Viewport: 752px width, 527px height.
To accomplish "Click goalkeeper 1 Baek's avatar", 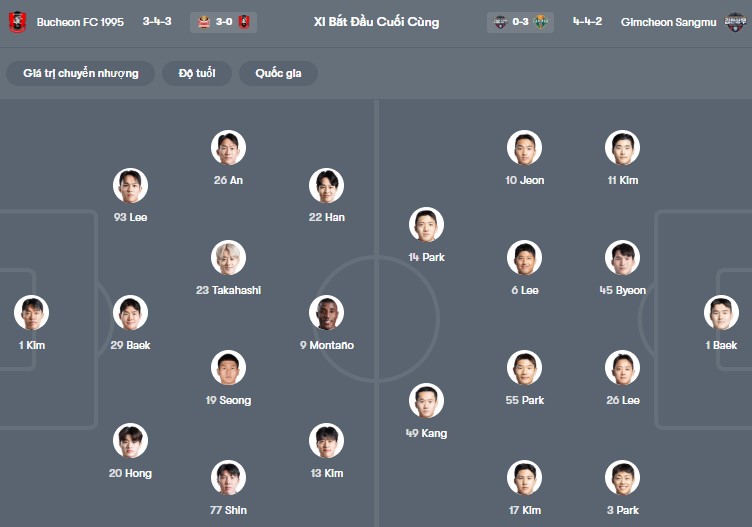I will tap(720, 312).
